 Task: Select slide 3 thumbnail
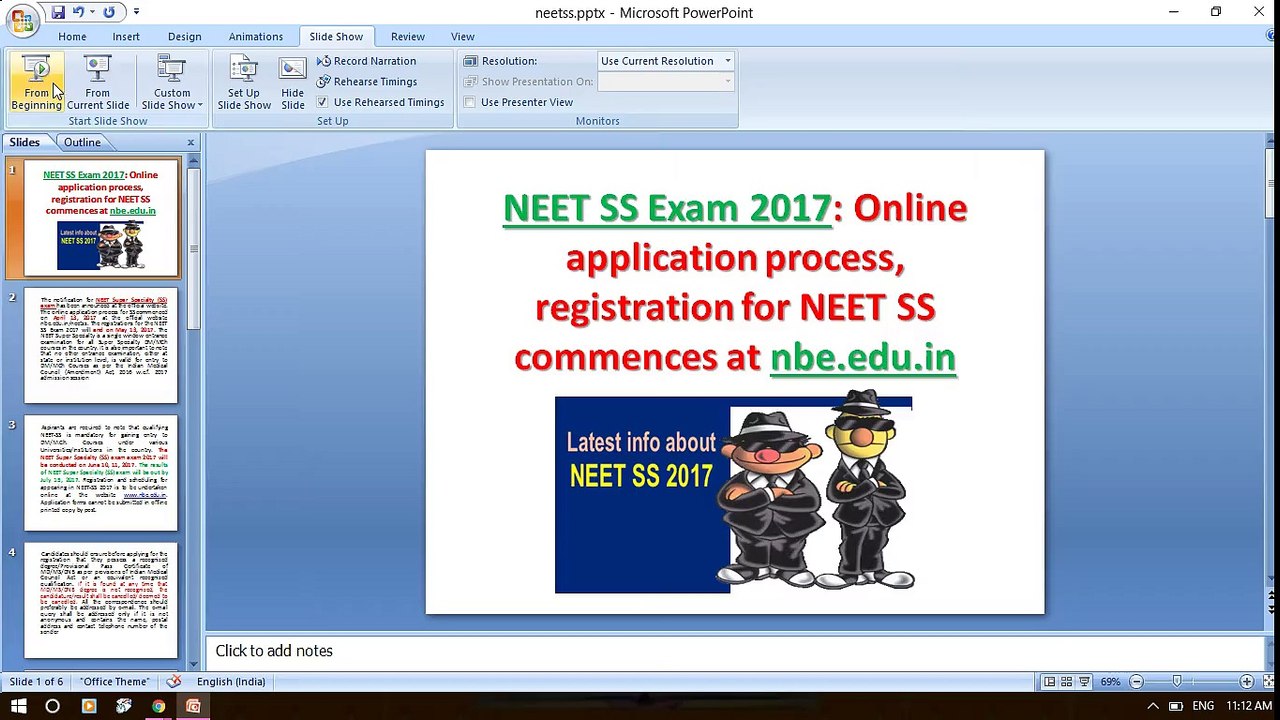tap(101, 472)
